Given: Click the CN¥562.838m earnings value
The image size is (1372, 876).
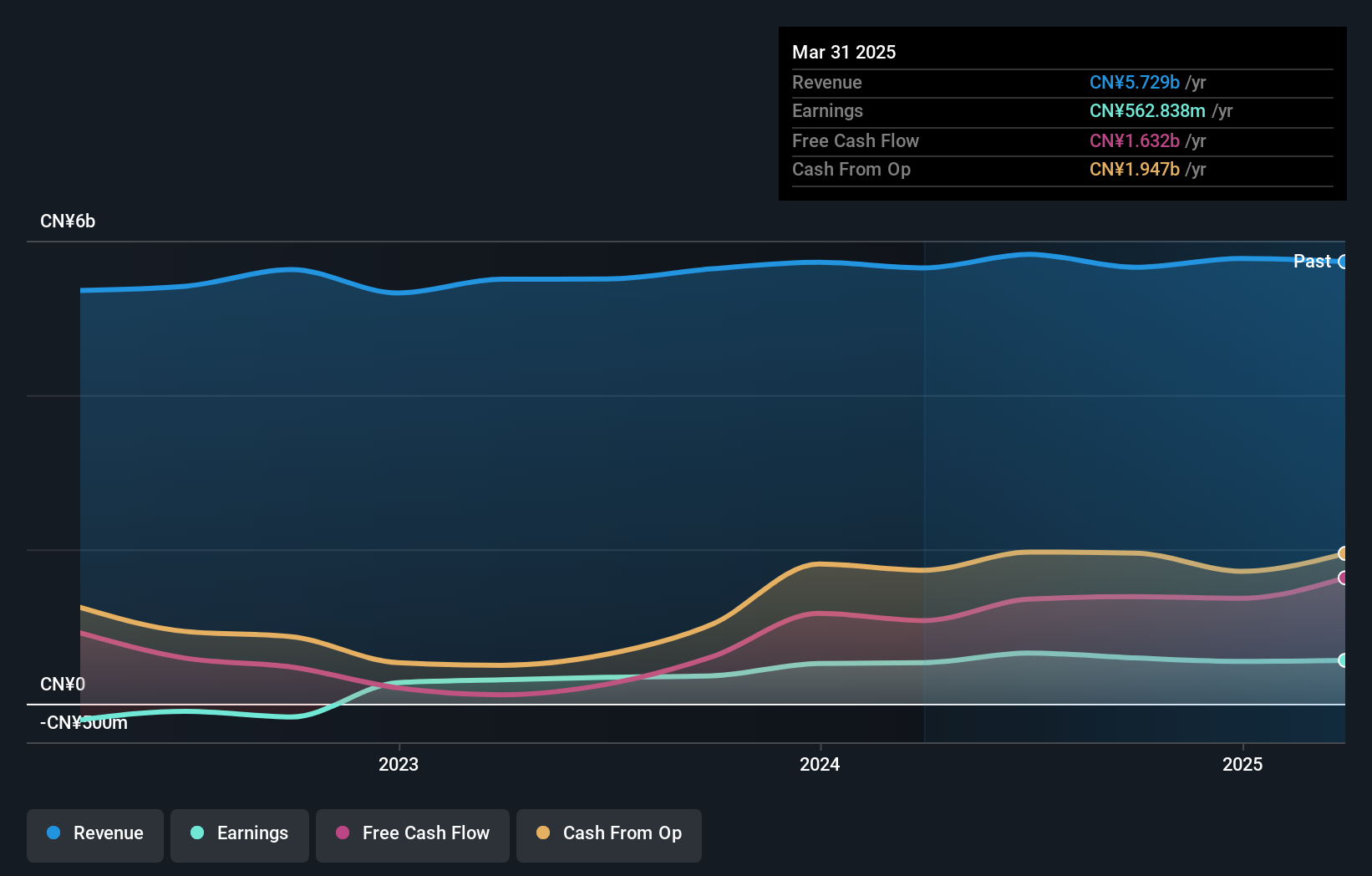Looking at the screenshot, I should [x=1147, y=110].
